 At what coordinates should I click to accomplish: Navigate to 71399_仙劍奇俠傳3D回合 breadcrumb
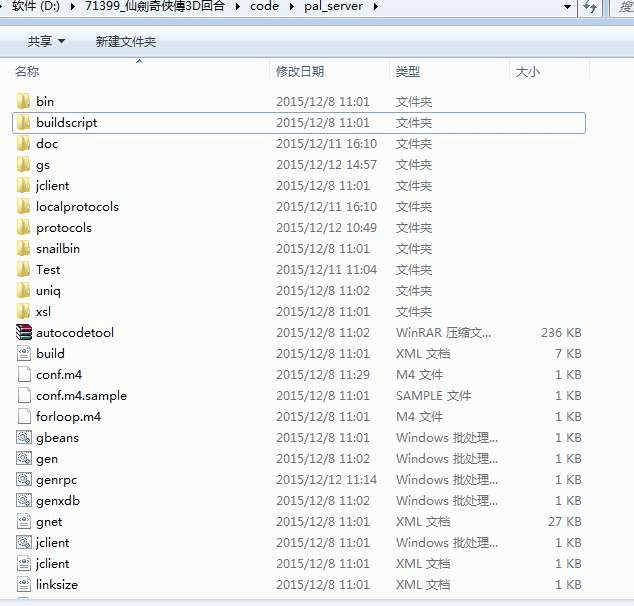coord(154,6)
